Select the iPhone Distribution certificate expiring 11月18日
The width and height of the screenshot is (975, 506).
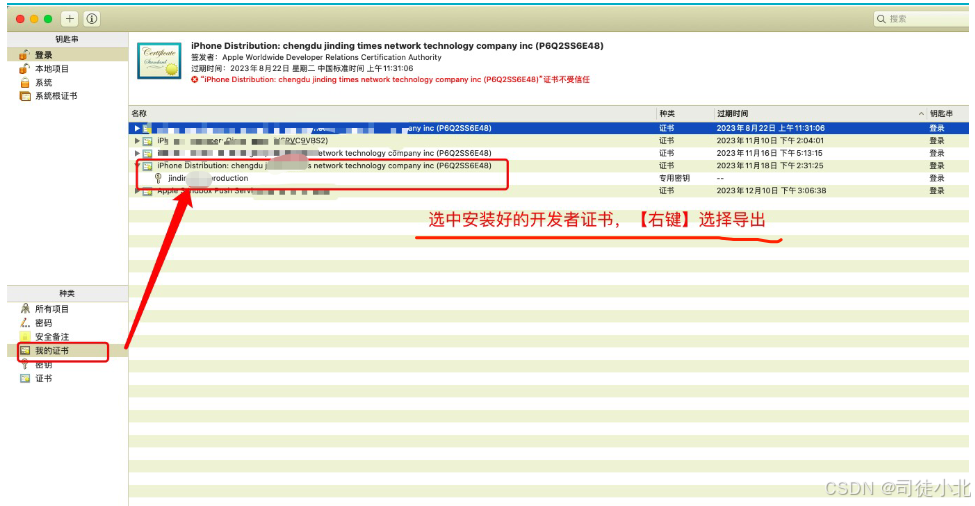click(x=549, y=165)
